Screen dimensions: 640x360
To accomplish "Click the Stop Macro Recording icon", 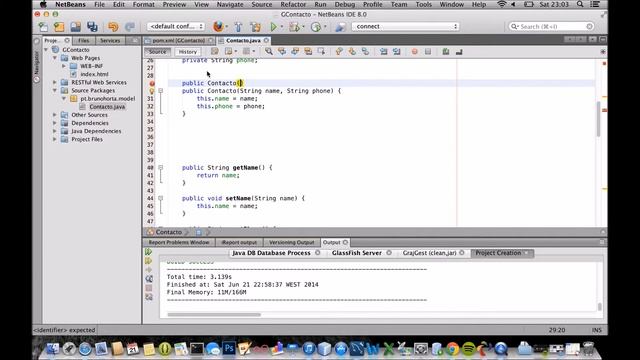I will 428,51.
